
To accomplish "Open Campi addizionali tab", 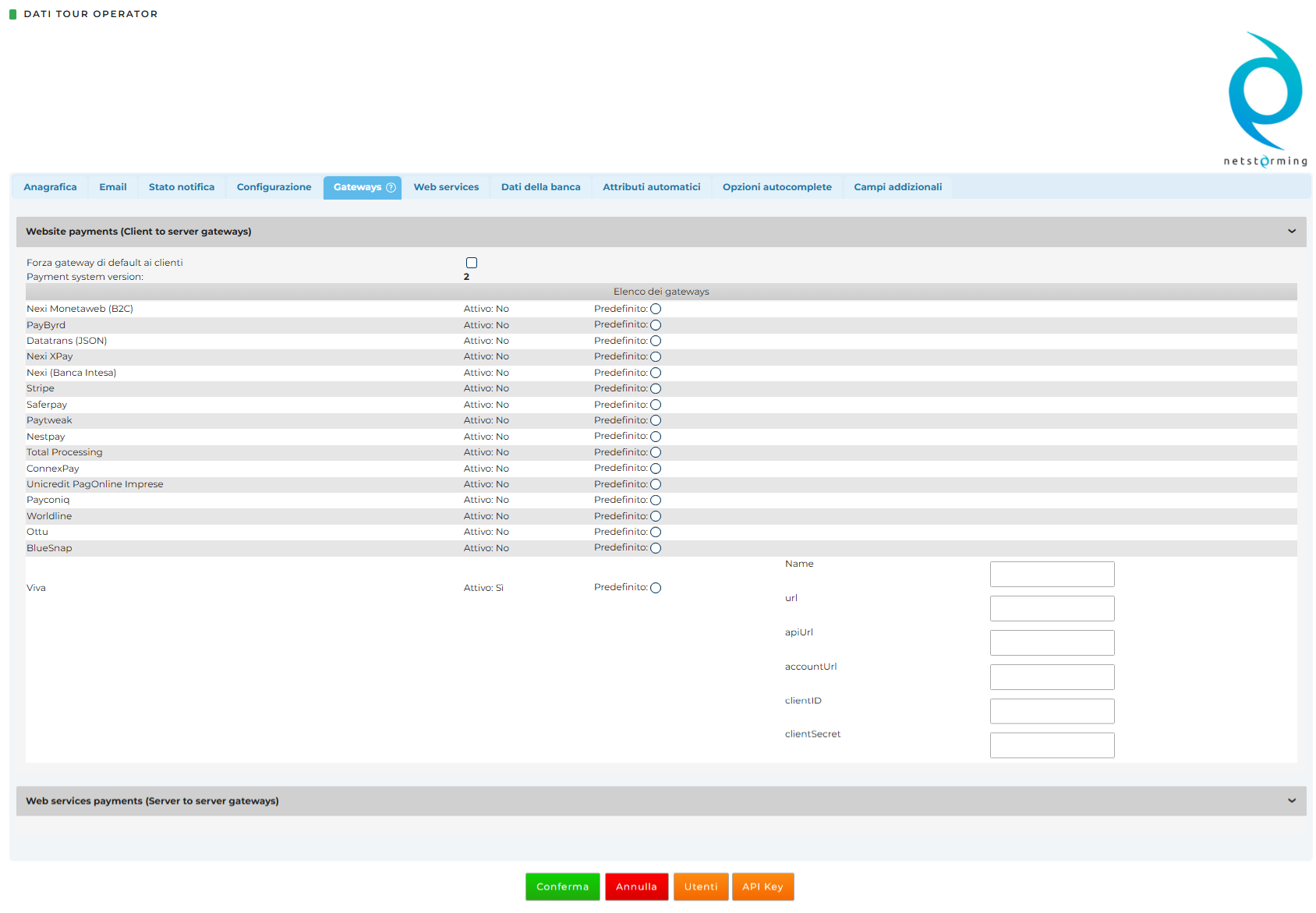I will [897, 187].
